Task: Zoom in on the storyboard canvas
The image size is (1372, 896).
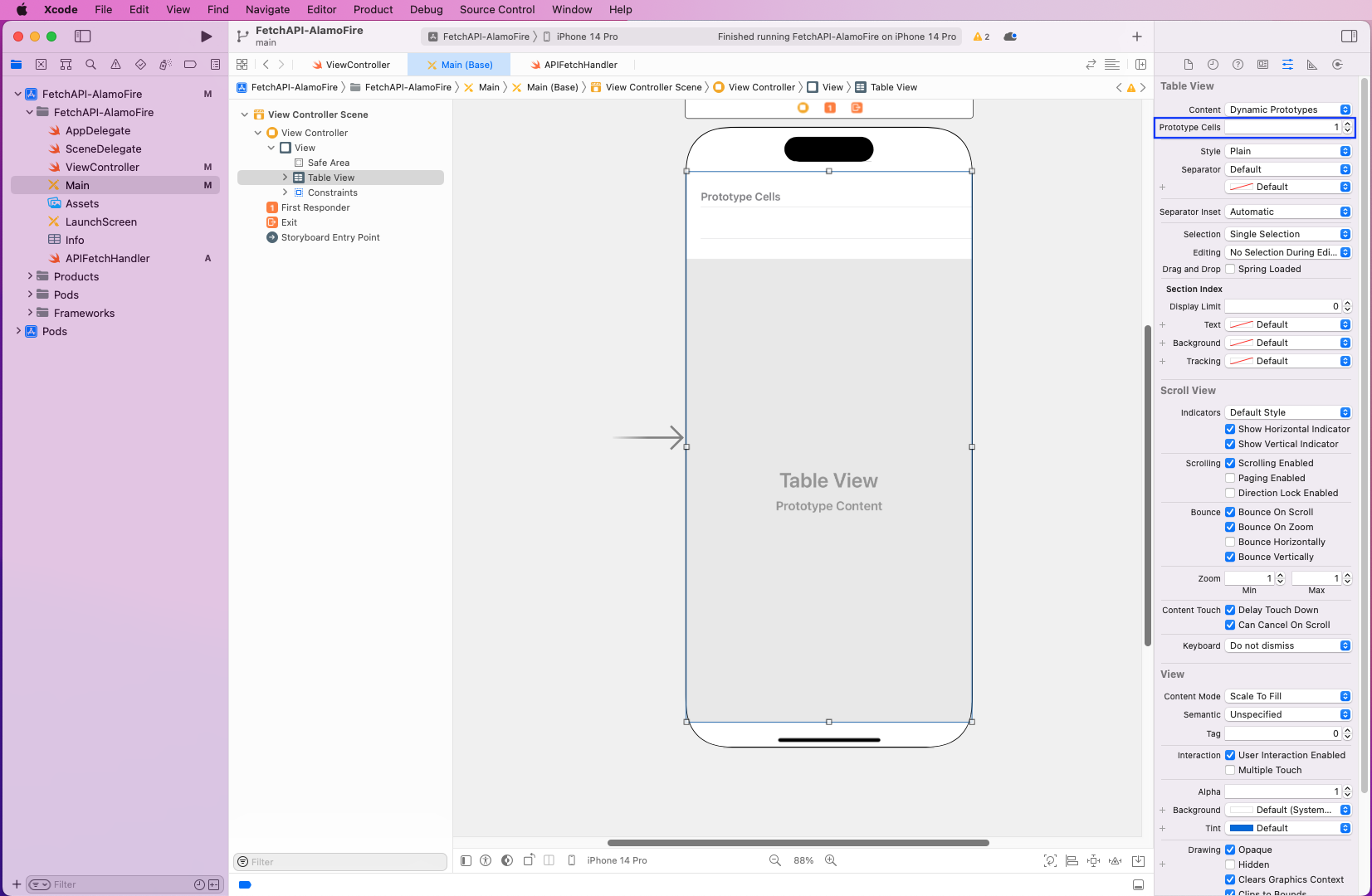Action: pyautogui.click(x=831, y=860)
